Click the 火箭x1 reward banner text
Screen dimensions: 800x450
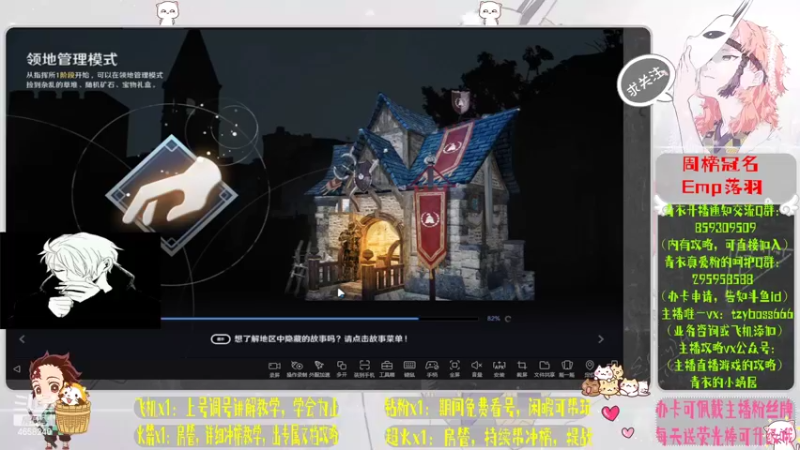click(236, 436)
